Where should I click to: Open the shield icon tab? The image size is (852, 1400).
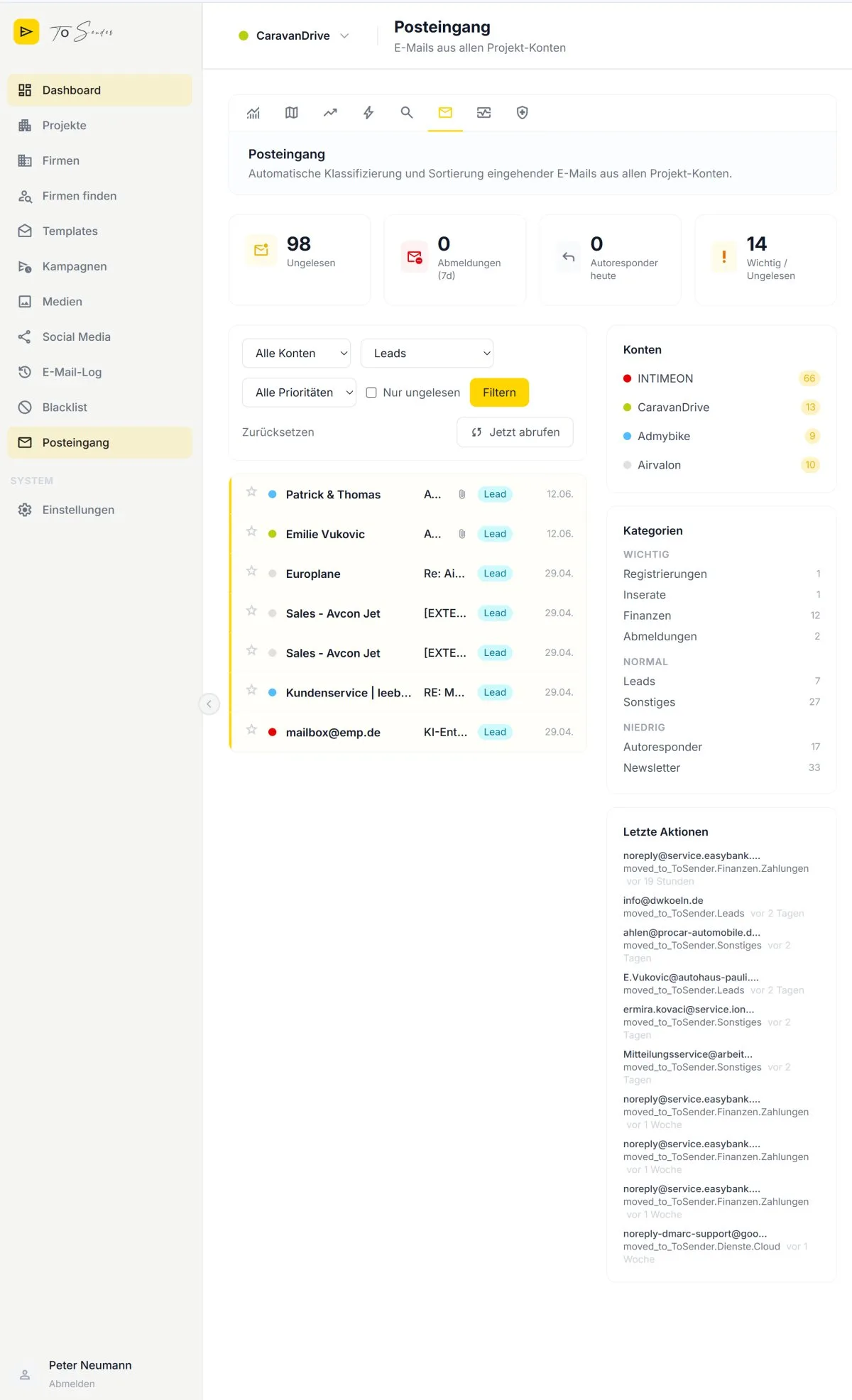(522, 112)
